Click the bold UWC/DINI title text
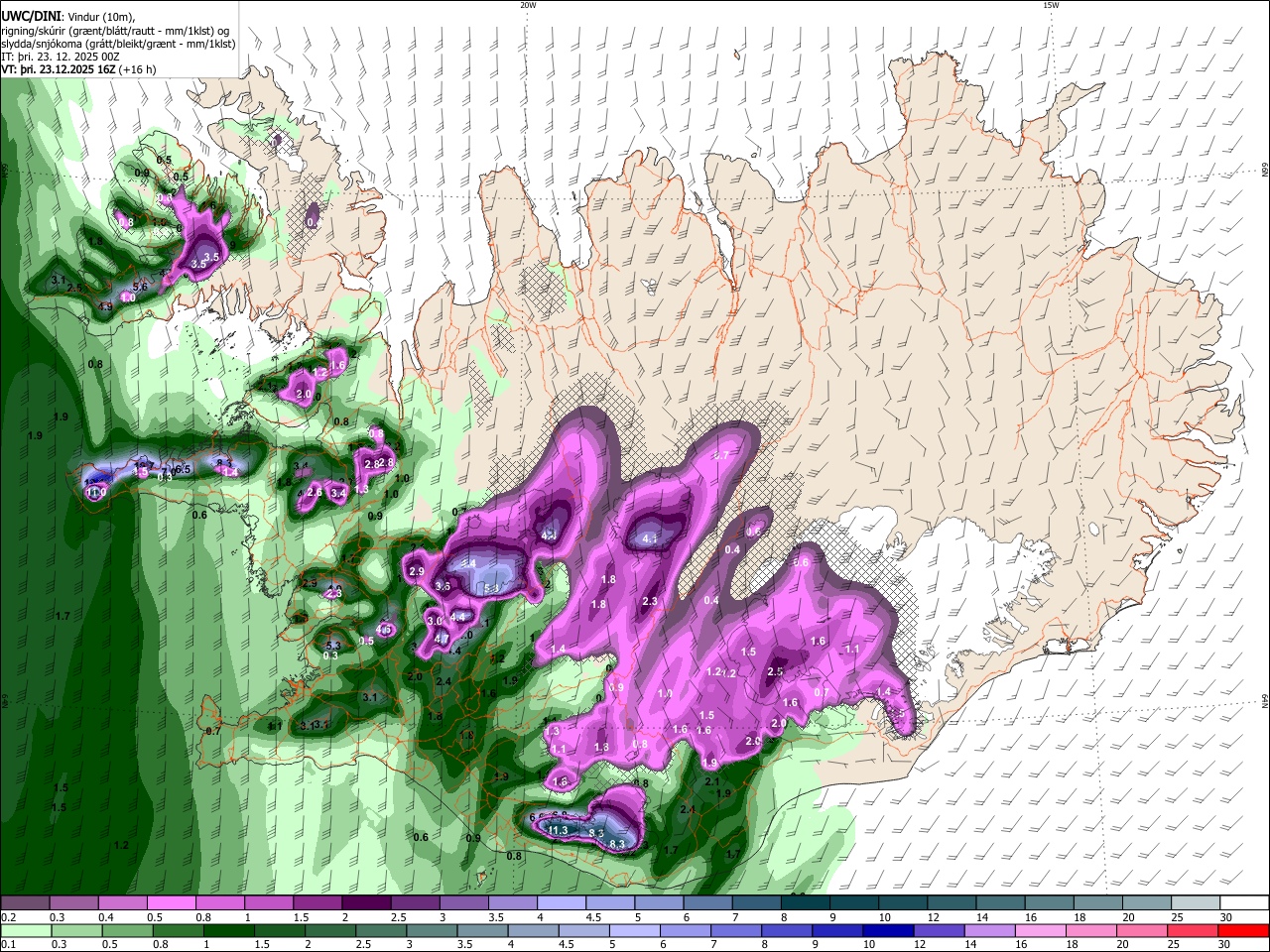The image size is (1270, 952). pos(30,16)
